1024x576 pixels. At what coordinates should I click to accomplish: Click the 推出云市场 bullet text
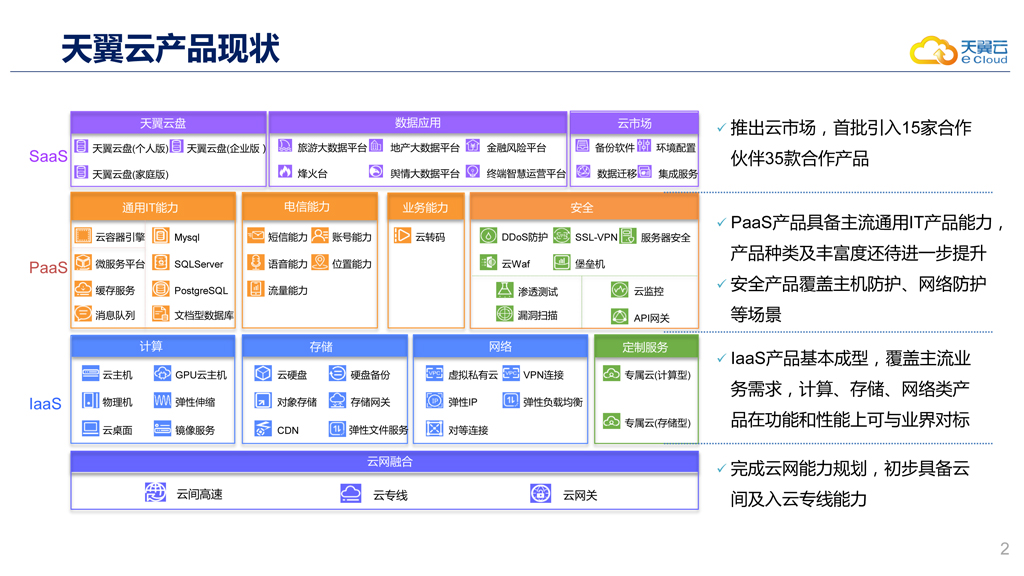click(x=850, y=143)
